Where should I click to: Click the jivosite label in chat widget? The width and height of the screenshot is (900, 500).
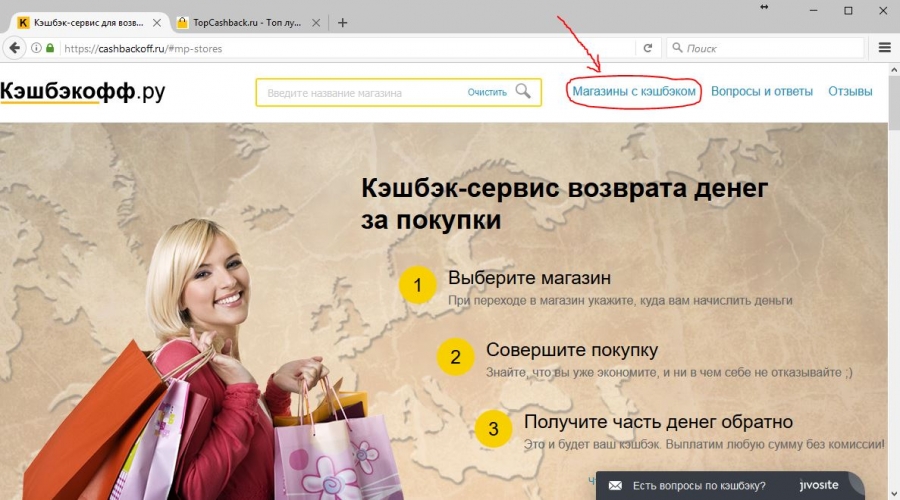(x=818, y=485)
